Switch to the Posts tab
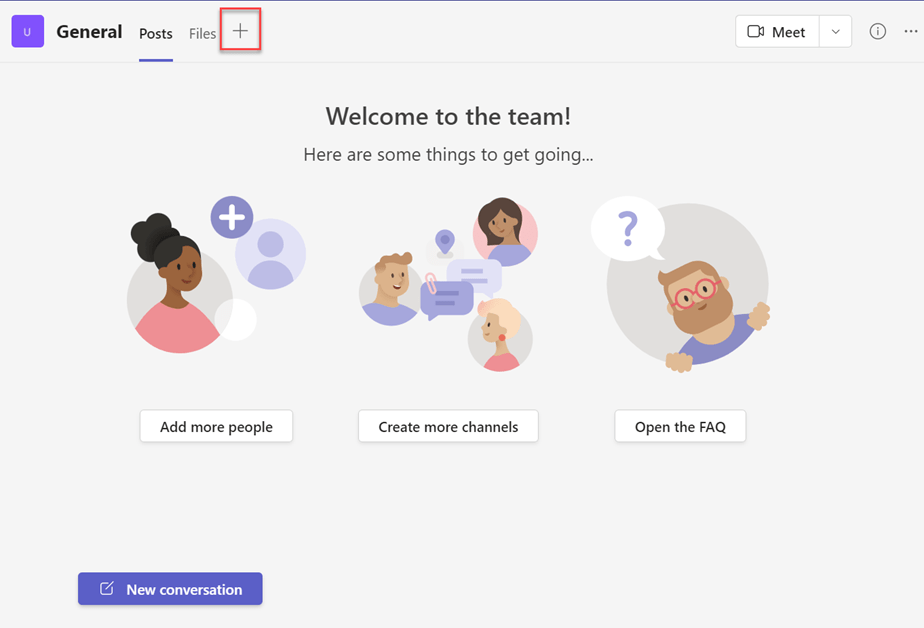 coord(156,34)
